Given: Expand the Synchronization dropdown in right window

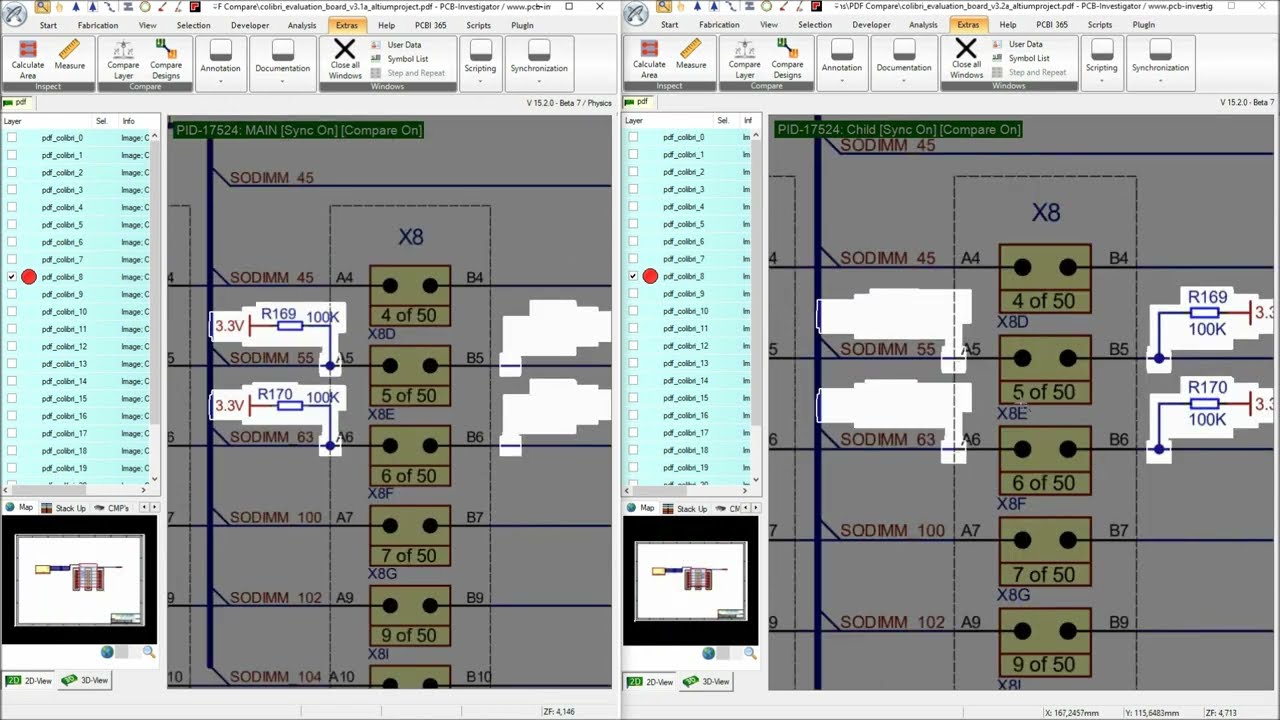Looking at the screenshot, I should coord(1160,61).
